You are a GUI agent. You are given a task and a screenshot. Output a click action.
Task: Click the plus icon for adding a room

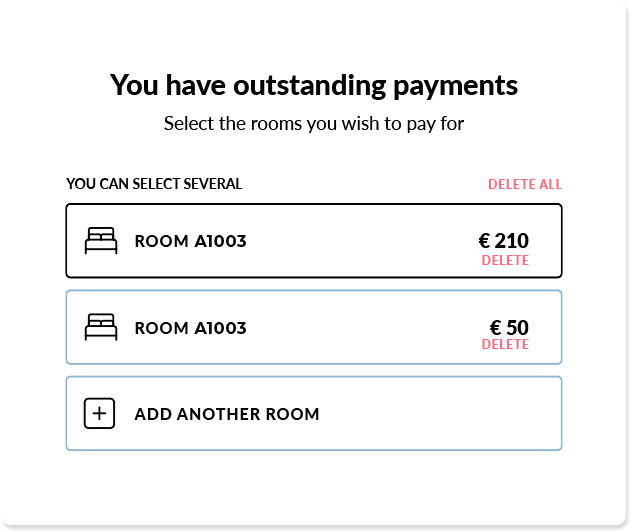click(99, 413)
